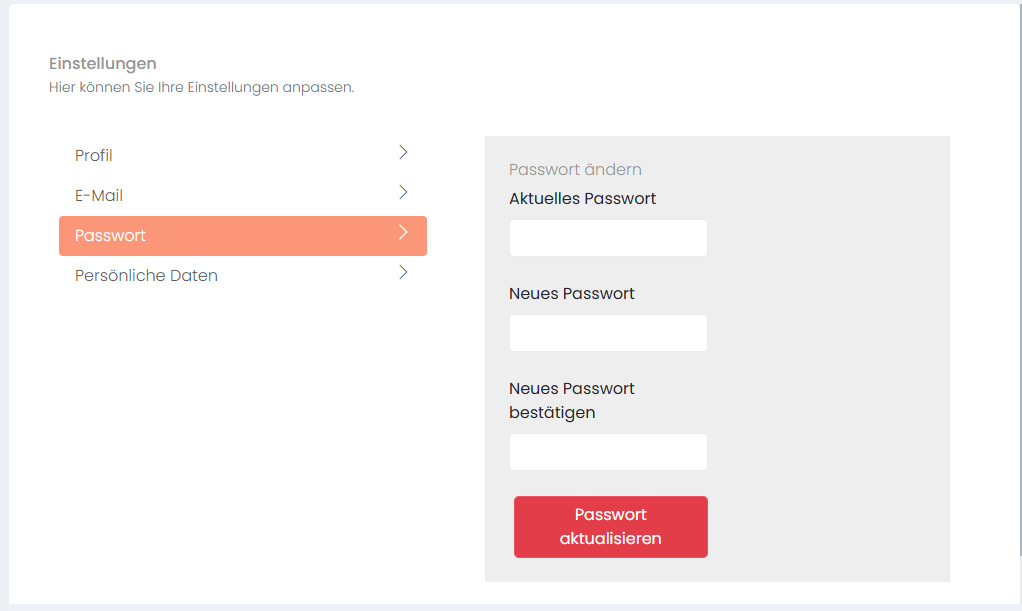Click the subtitle text under Einstellungen
The height and width of the screenshot is (611, 1022).
[201, 88]
